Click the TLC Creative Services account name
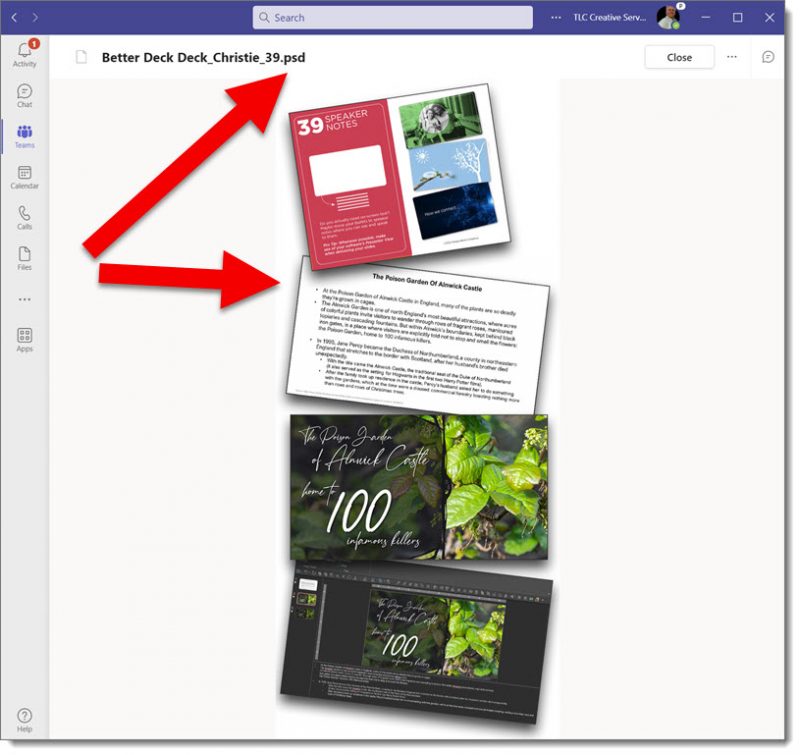800x755 pixels. coord(607,16)
